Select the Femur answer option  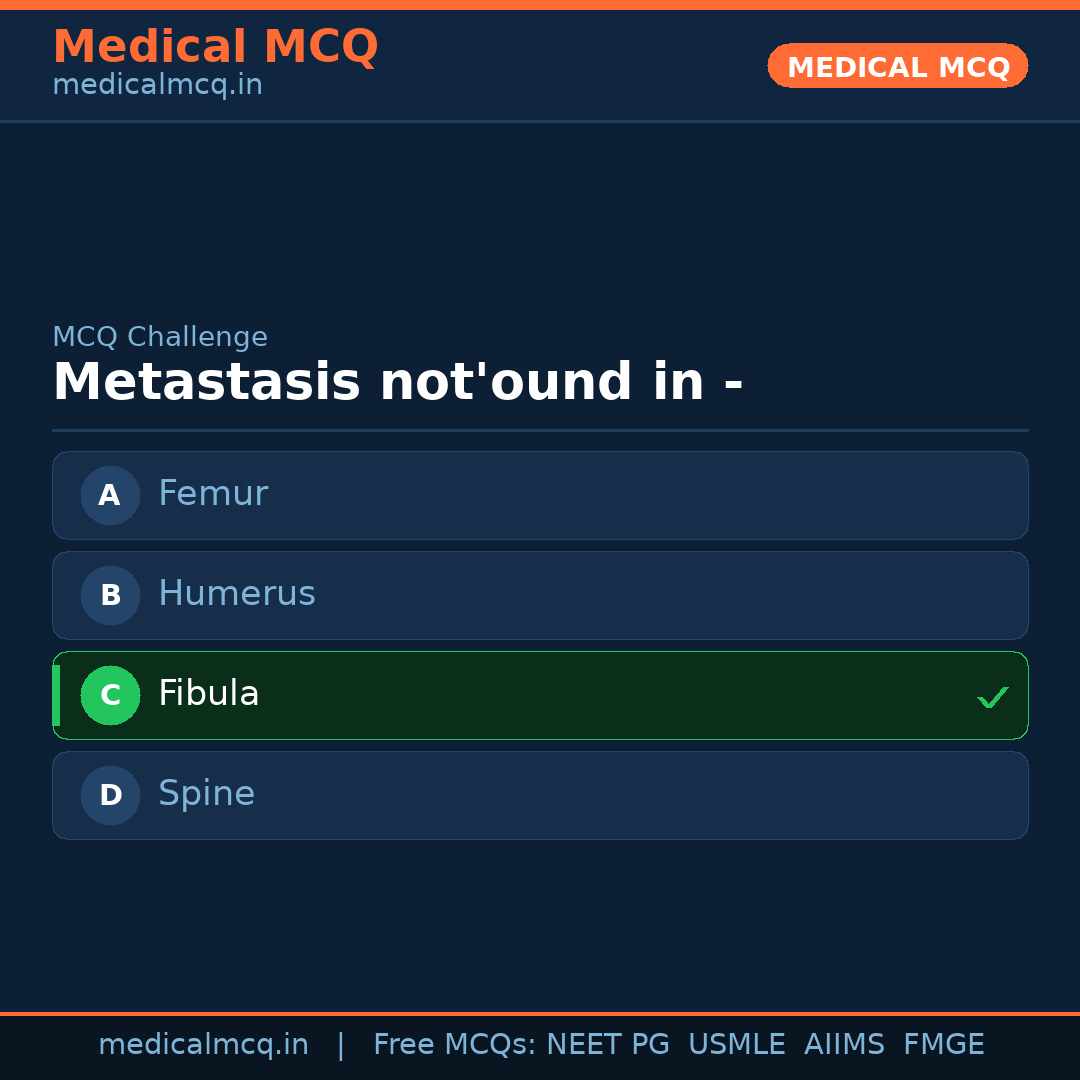point(540,495)
